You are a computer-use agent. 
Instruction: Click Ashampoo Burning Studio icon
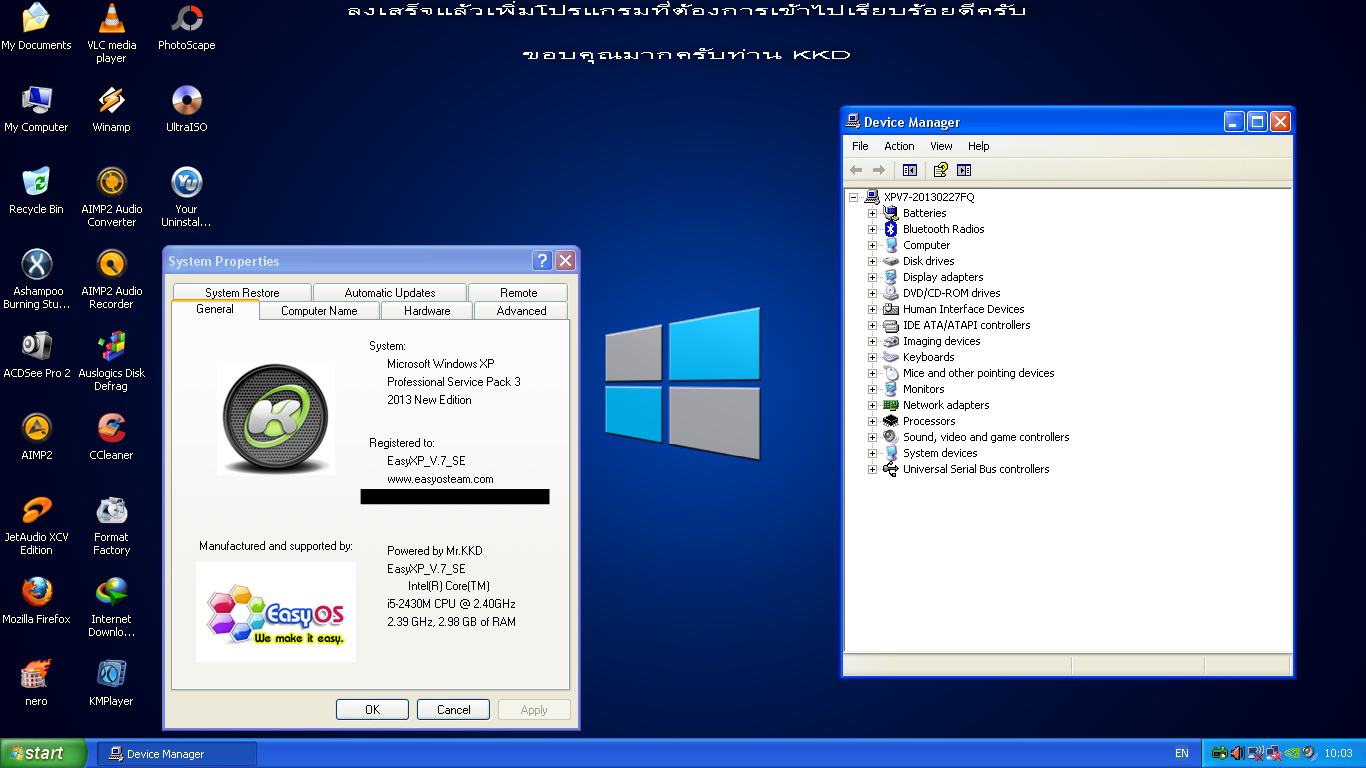[x=36, y=279]
